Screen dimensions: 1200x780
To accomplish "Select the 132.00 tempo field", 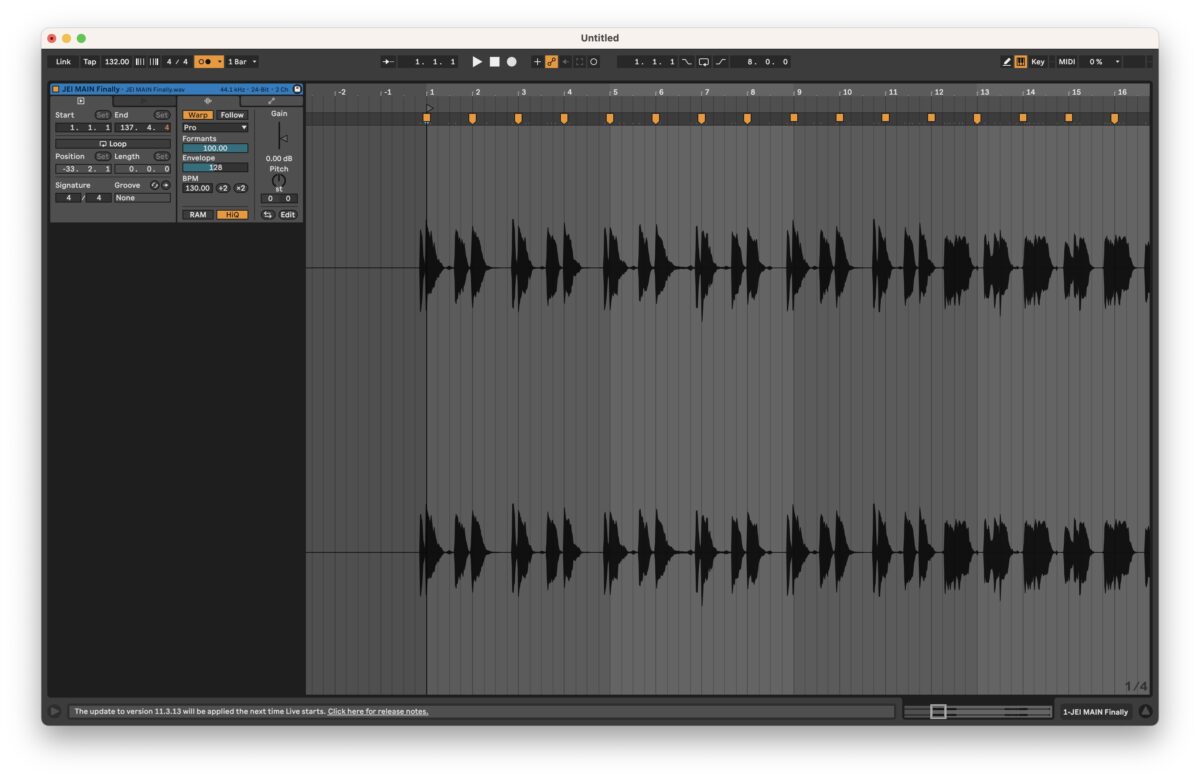I will pyautogui.click(x=117, y=62).
